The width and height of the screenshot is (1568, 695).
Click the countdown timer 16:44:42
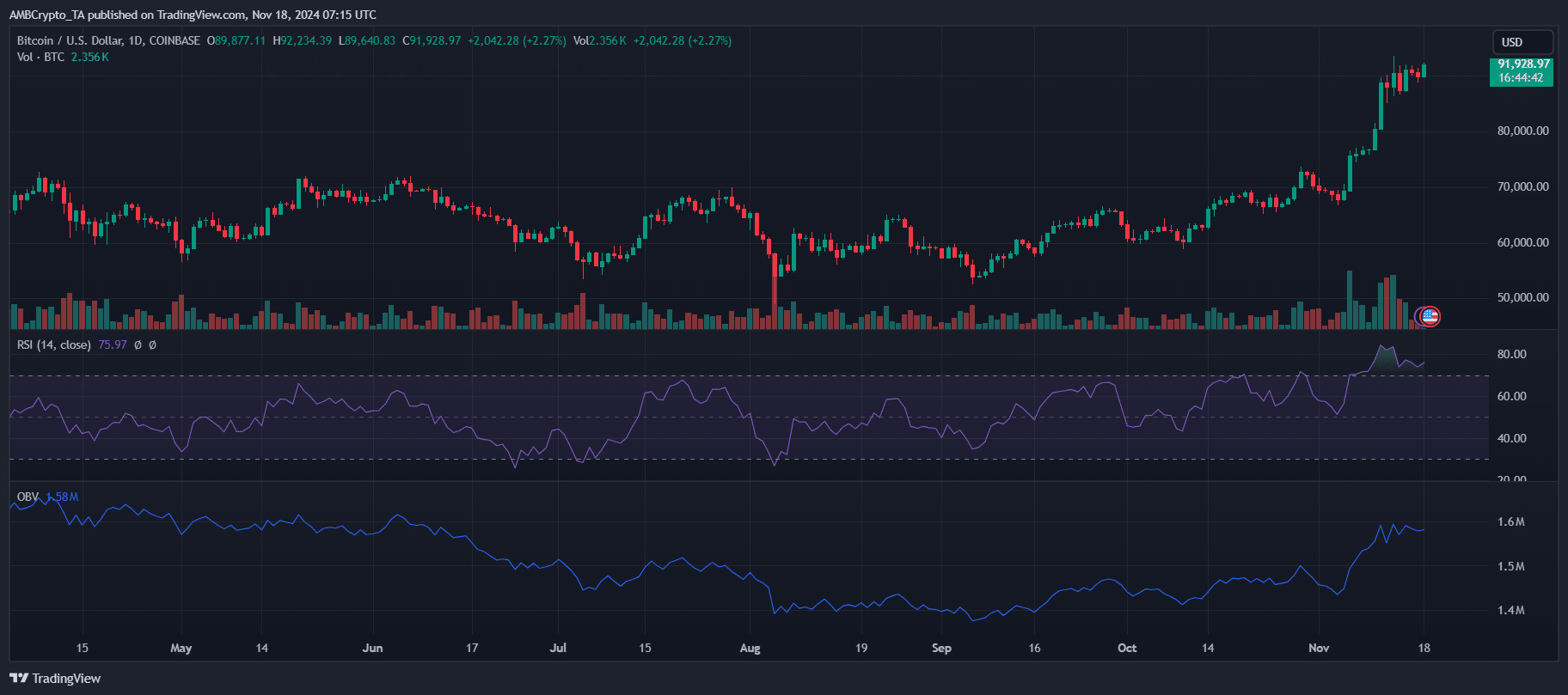coord(1521,78)
